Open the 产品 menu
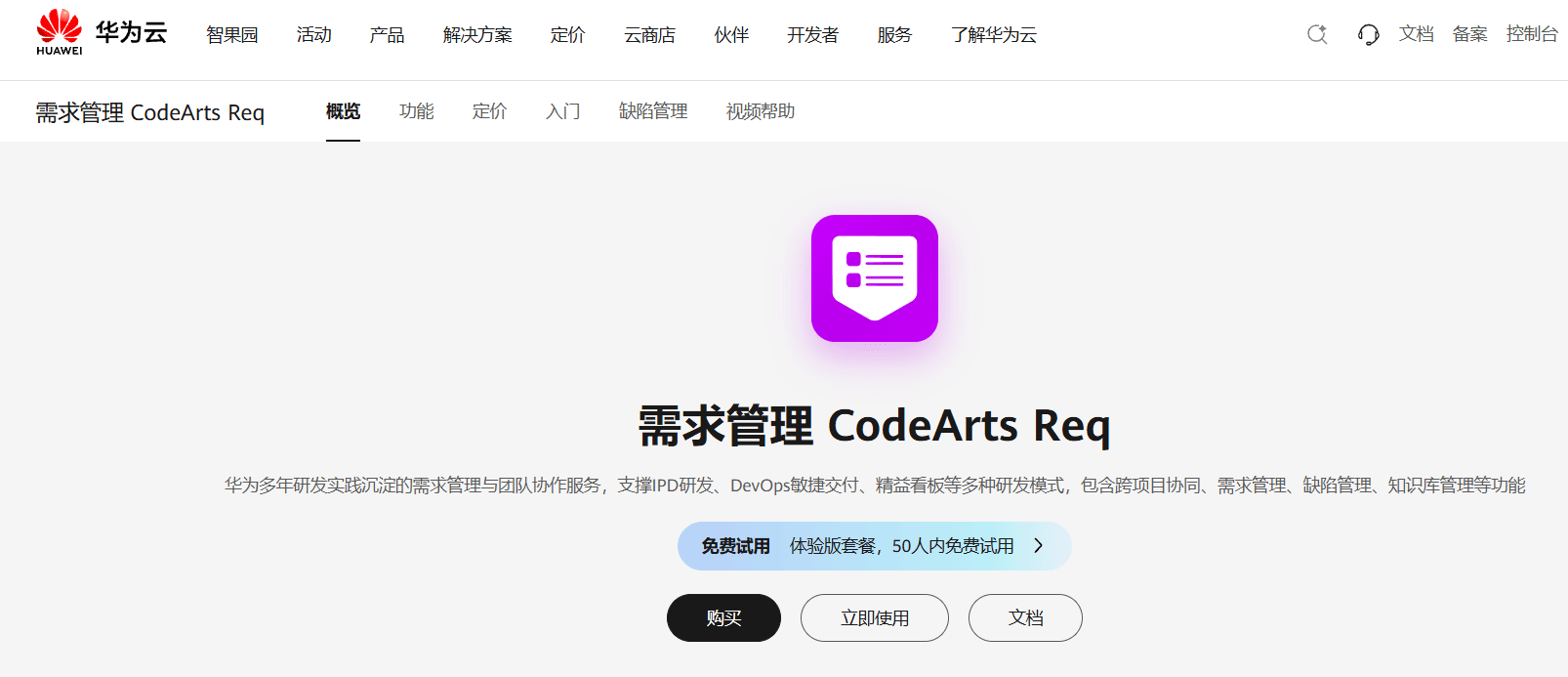This screenshot has width=1568, height=677. click(388, 35)
